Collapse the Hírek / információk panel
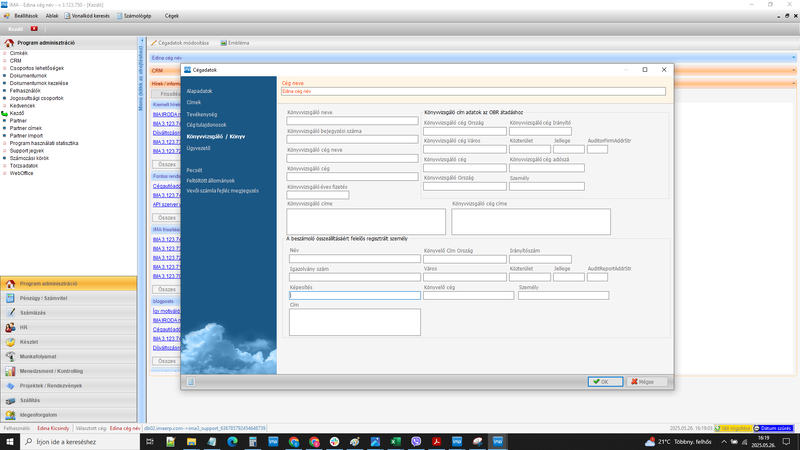Image resolution: width=800 pixels, height=450 pixels. [793, 83]
